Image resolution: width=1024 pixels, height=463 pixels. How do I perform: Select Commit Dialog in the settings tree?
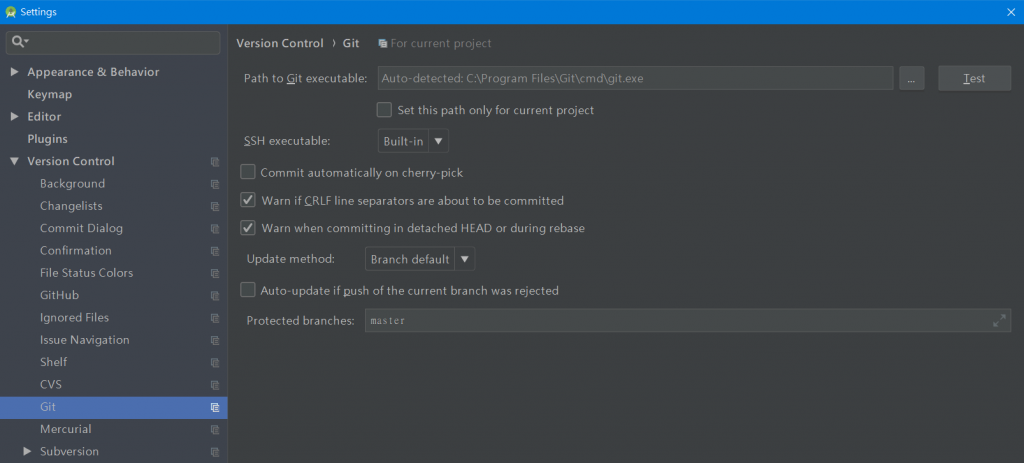coord(81,228)
